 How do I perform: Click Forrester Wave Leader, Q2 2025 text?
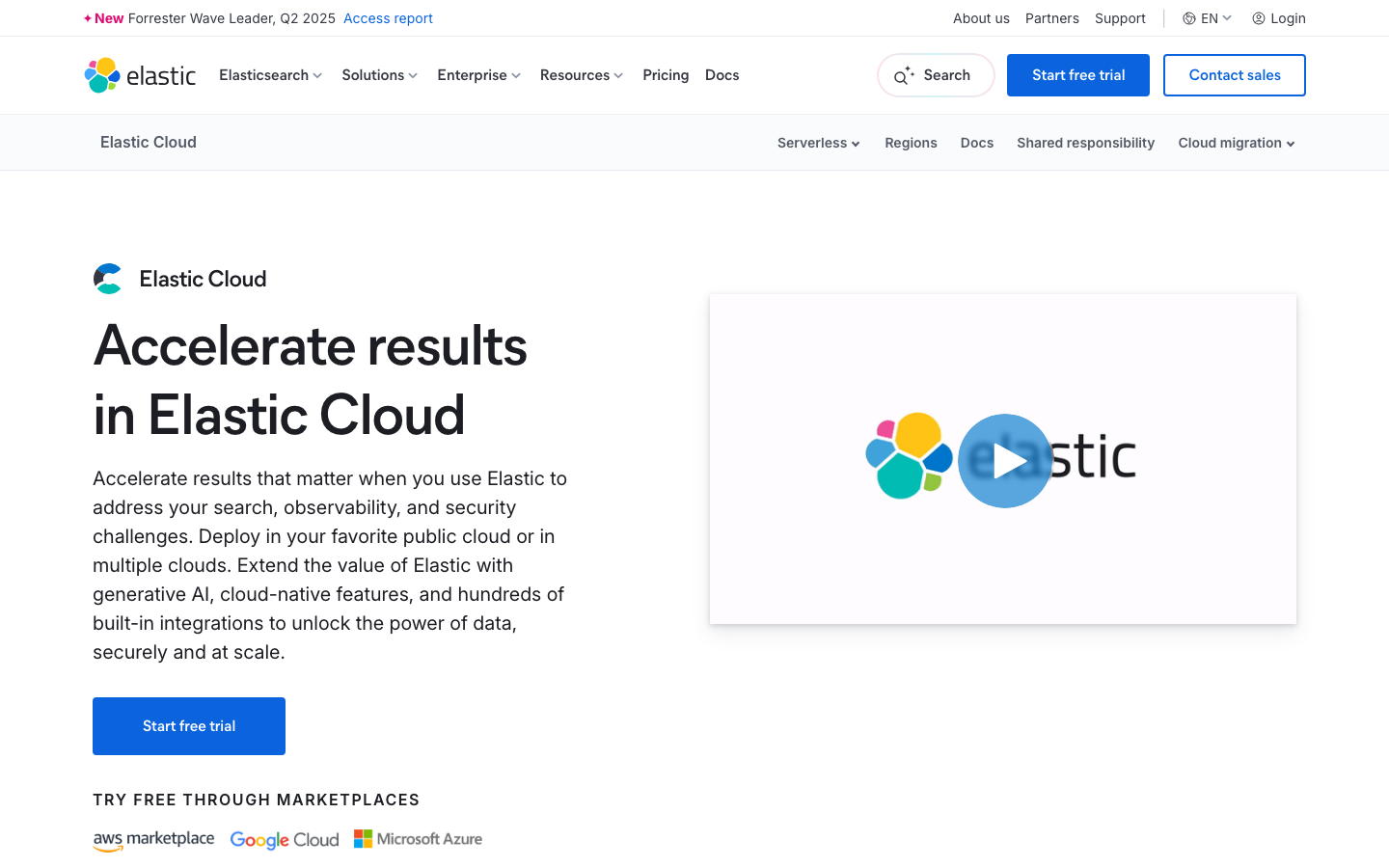(231, 18)
